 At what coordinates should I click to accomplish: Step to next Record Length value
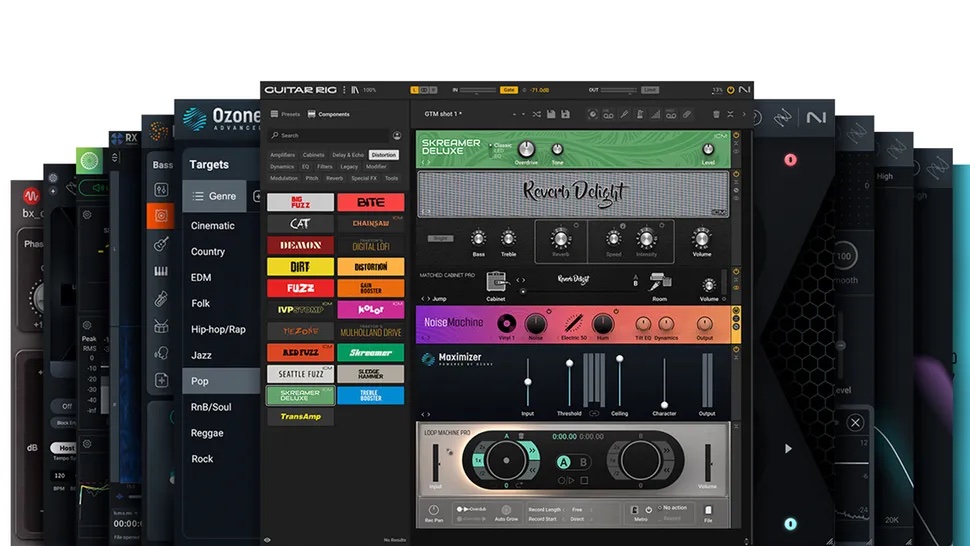[x=591, y=510]
